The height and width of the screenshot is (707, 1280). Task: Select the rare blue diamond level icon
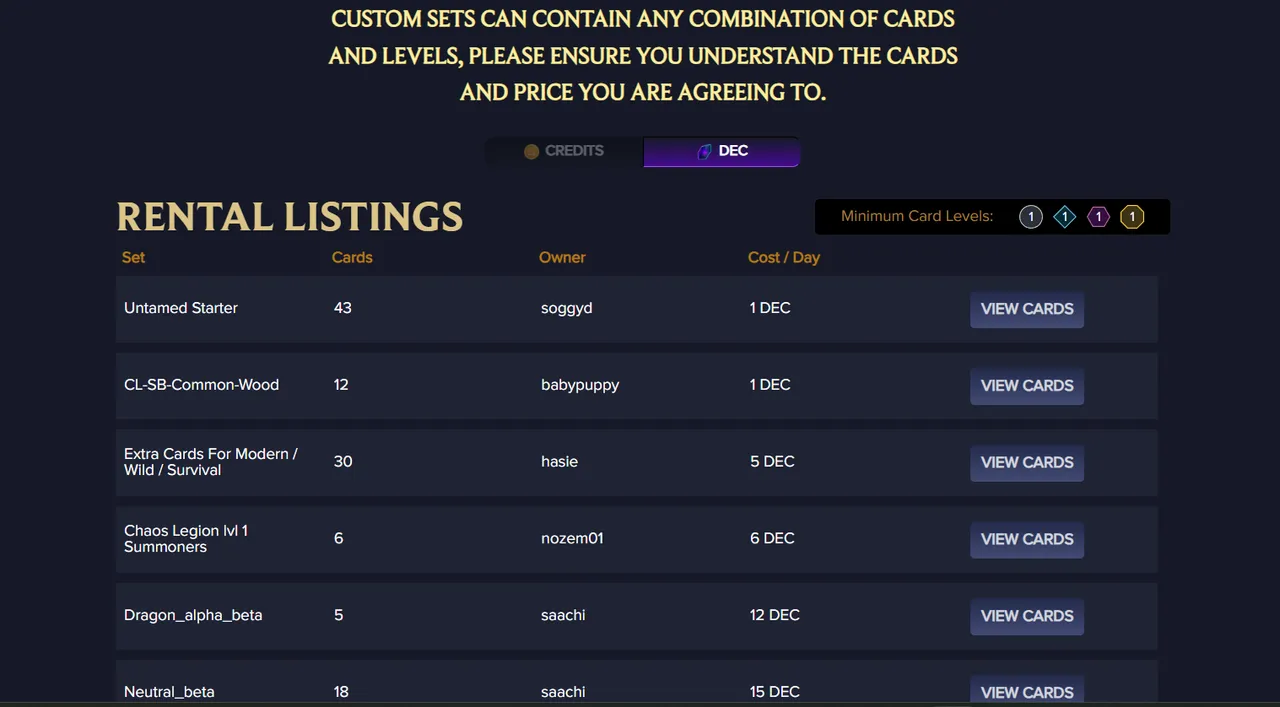(1065, 217)
